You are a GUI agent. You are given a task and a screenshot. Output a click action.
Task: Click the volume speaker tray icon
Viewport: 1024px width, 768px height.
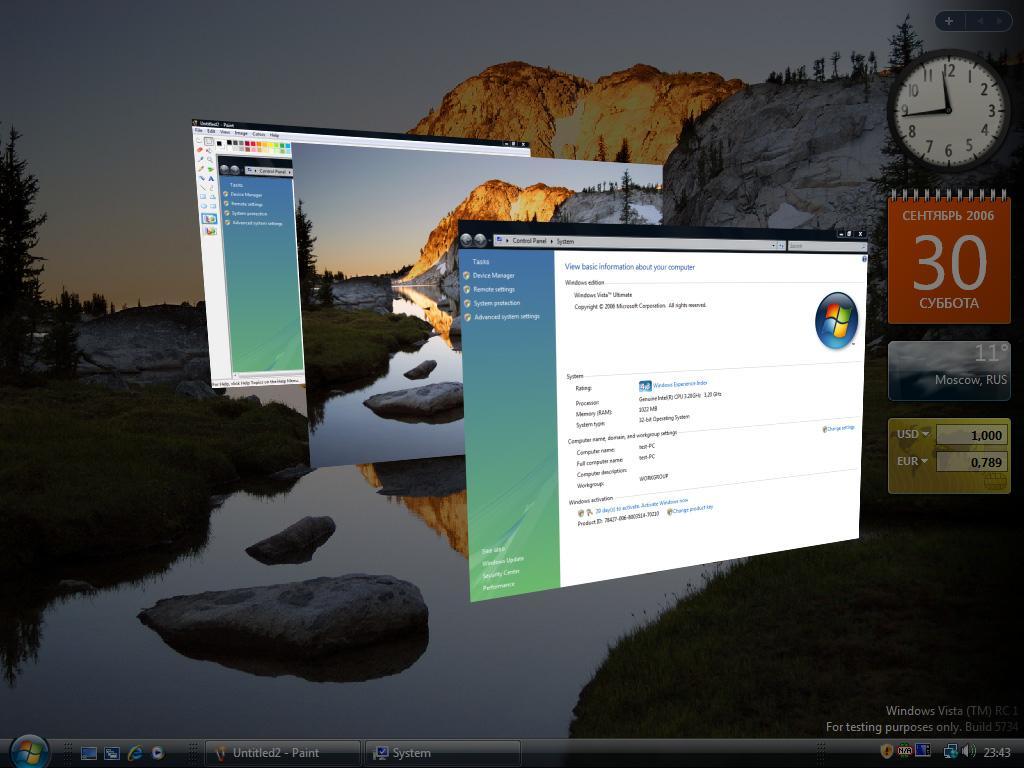(x=968, y=750)
